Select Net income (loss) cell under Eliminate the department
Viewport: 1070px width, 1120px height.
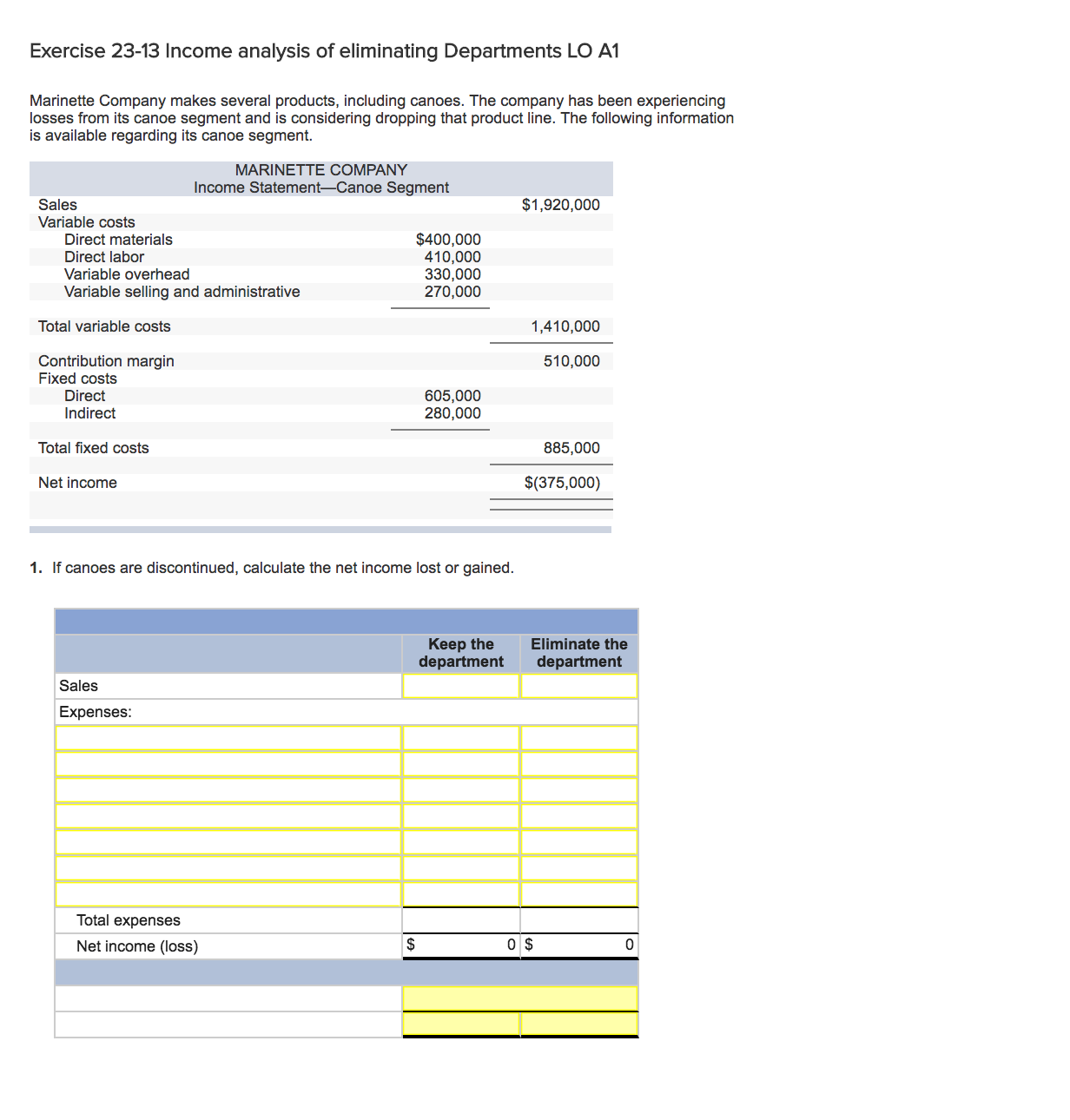coord(579,945)
